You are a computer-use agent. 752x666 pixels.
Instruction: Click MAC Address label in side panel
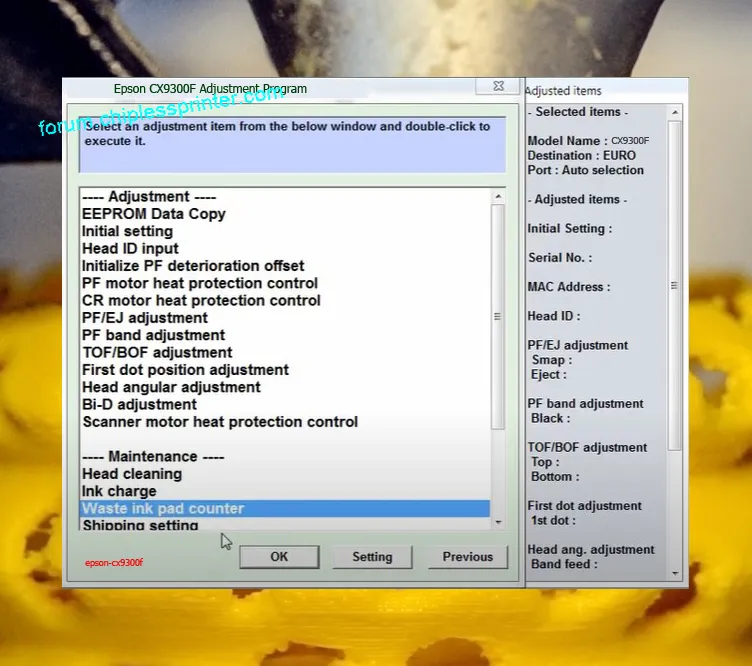569,287
